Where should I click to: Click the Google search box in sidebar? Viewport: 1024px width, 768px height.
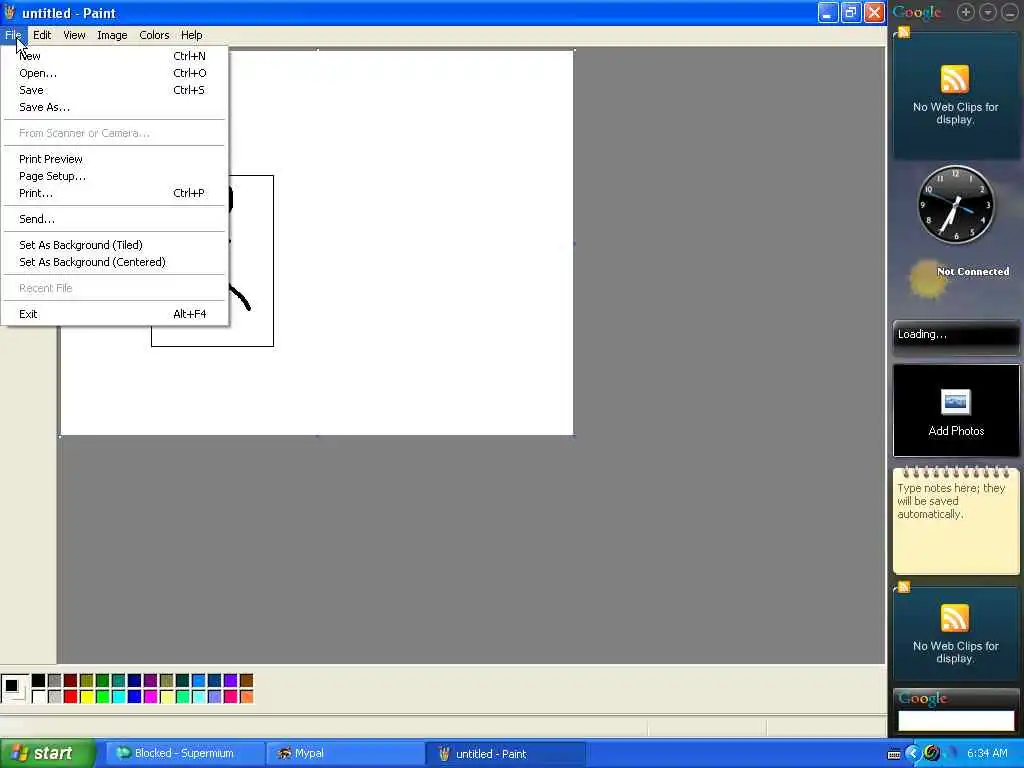point(956,721)
